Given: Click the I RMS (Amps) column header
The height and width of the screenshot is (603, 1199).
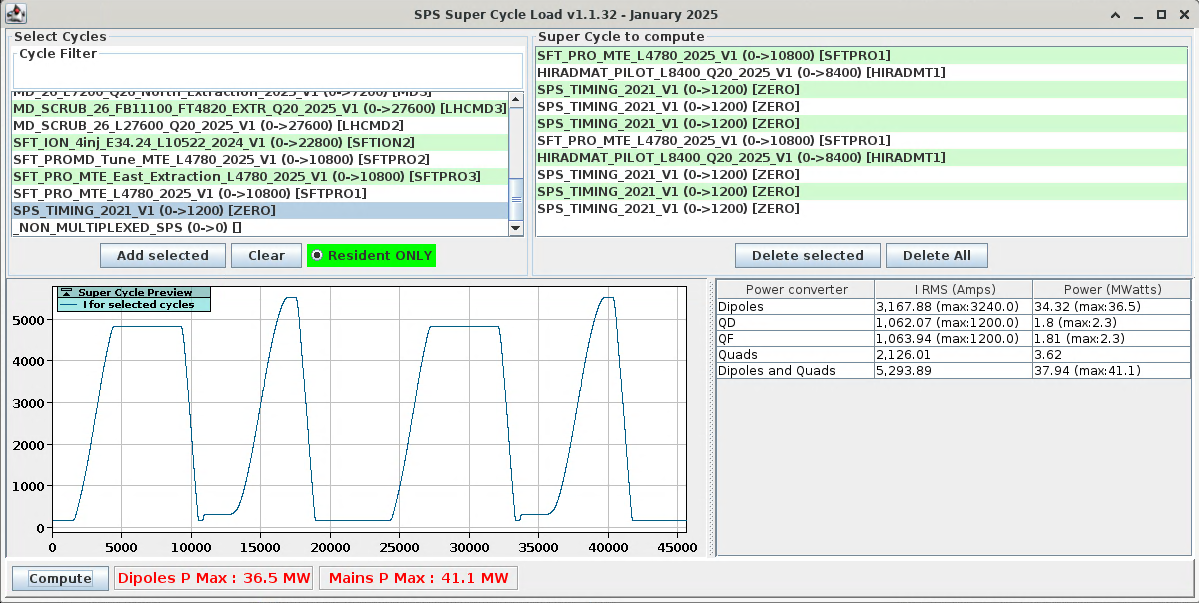Looking at the screenshot, I should [x=953, y=289].
